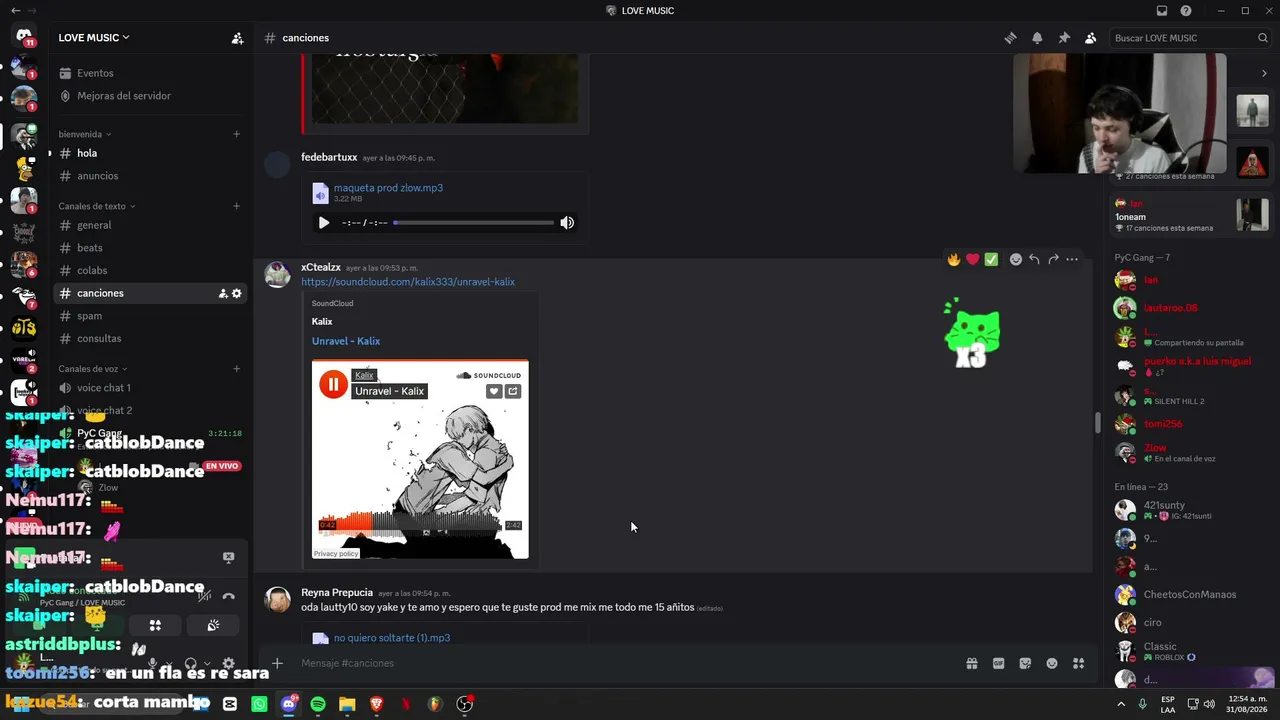Add heart reaction to xCtealzx message
1280x720 pixels.
[972, 259]
